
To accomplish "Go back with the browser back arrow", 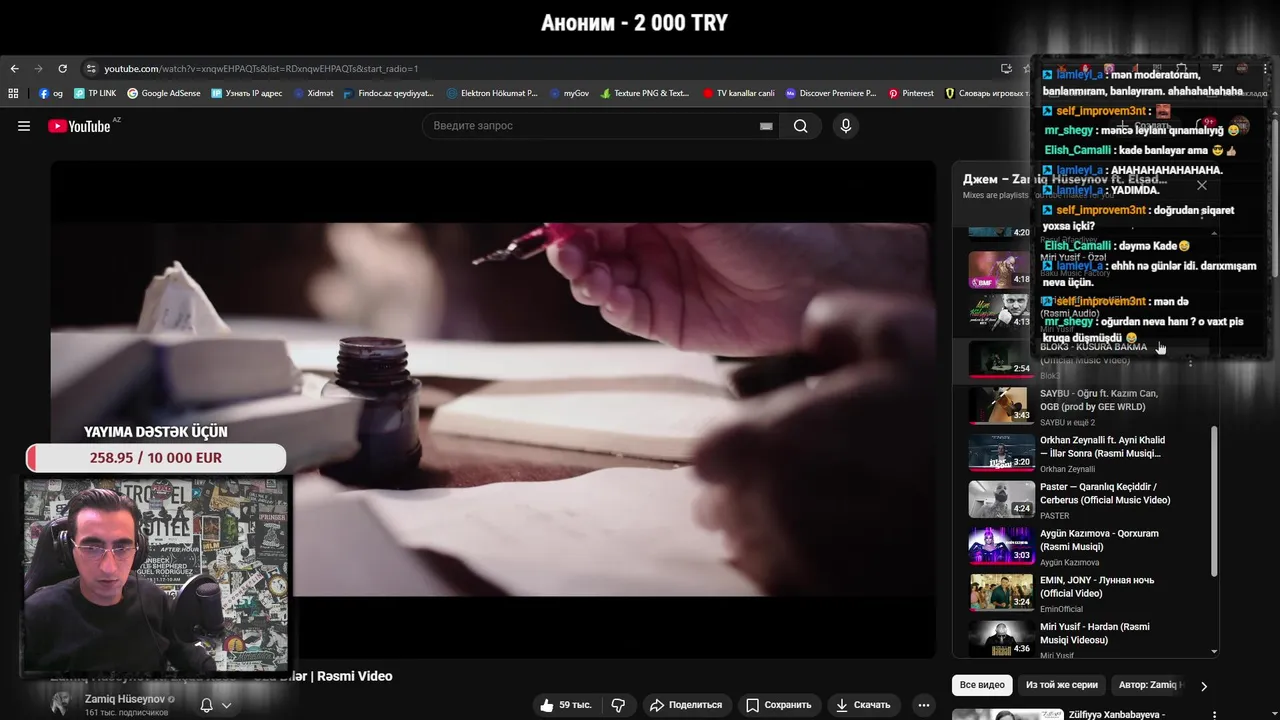I will click(14, 69).
